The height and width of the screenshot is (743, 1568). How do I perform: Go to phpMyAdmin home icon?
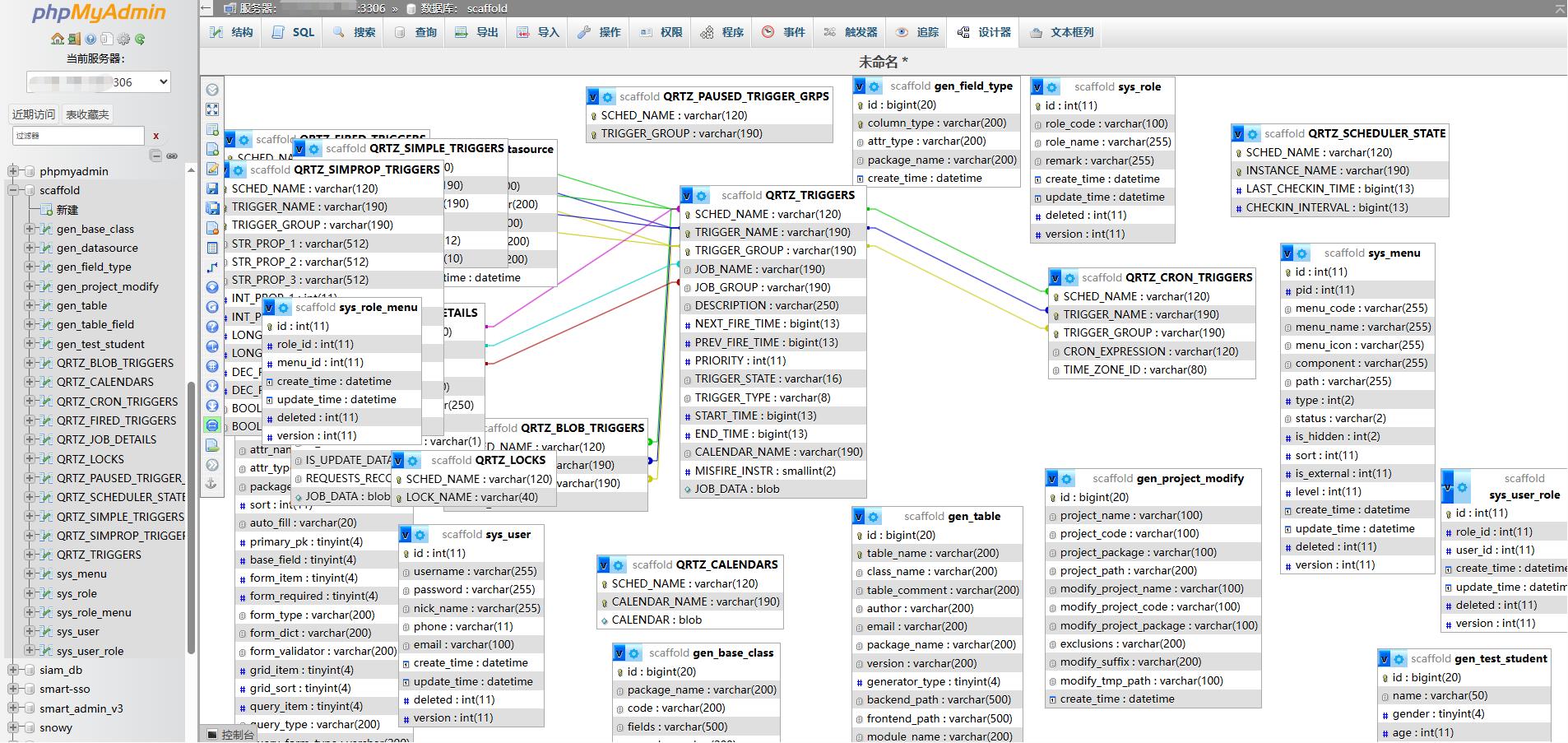point(57,39)
